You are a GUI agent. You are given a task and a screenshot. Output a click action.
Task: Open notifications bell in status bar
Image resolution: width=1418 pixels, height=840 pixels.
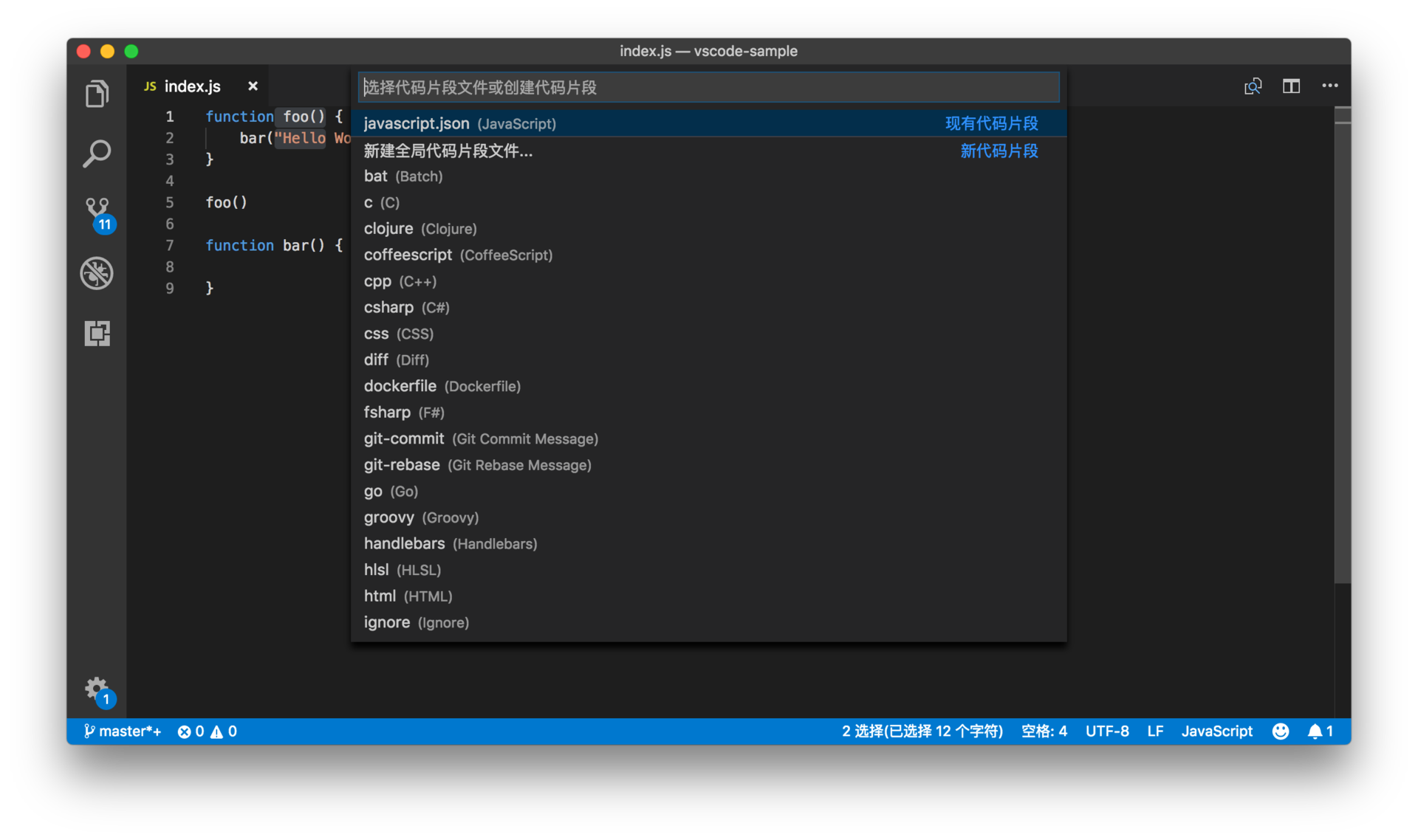click(x=1319, y=731)
